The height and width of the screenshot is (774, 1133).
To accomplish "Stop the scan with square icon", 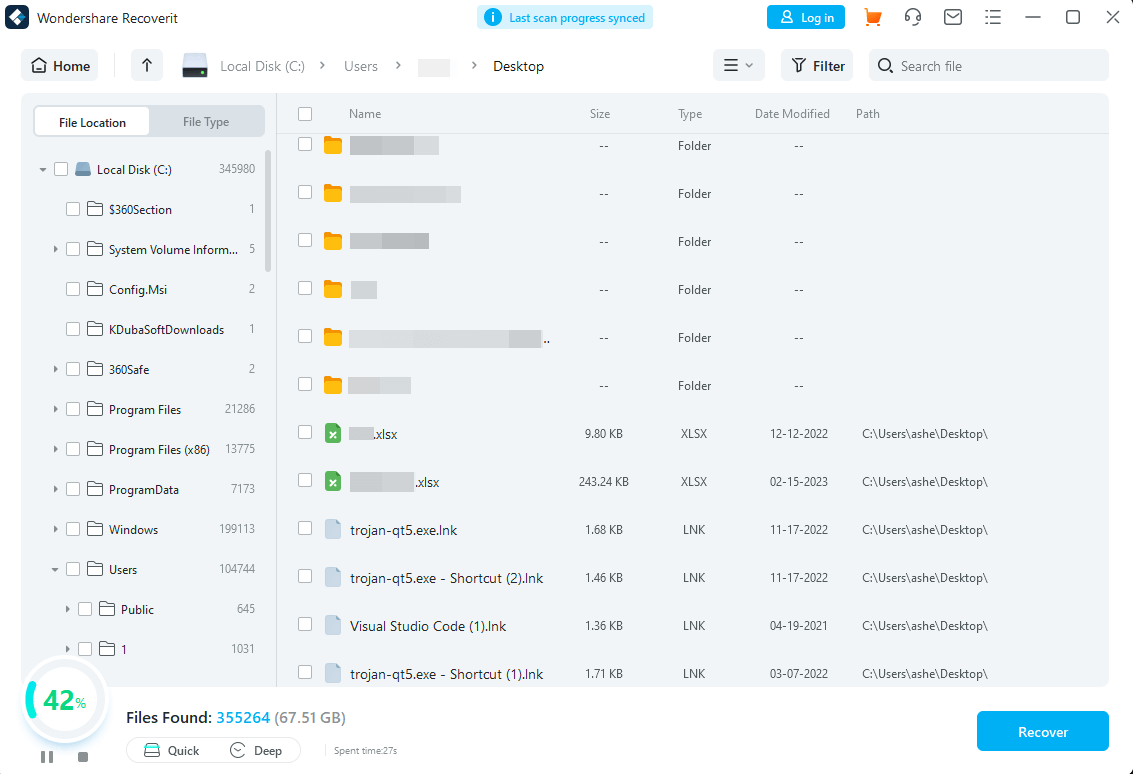I will (x=83, y=757).
